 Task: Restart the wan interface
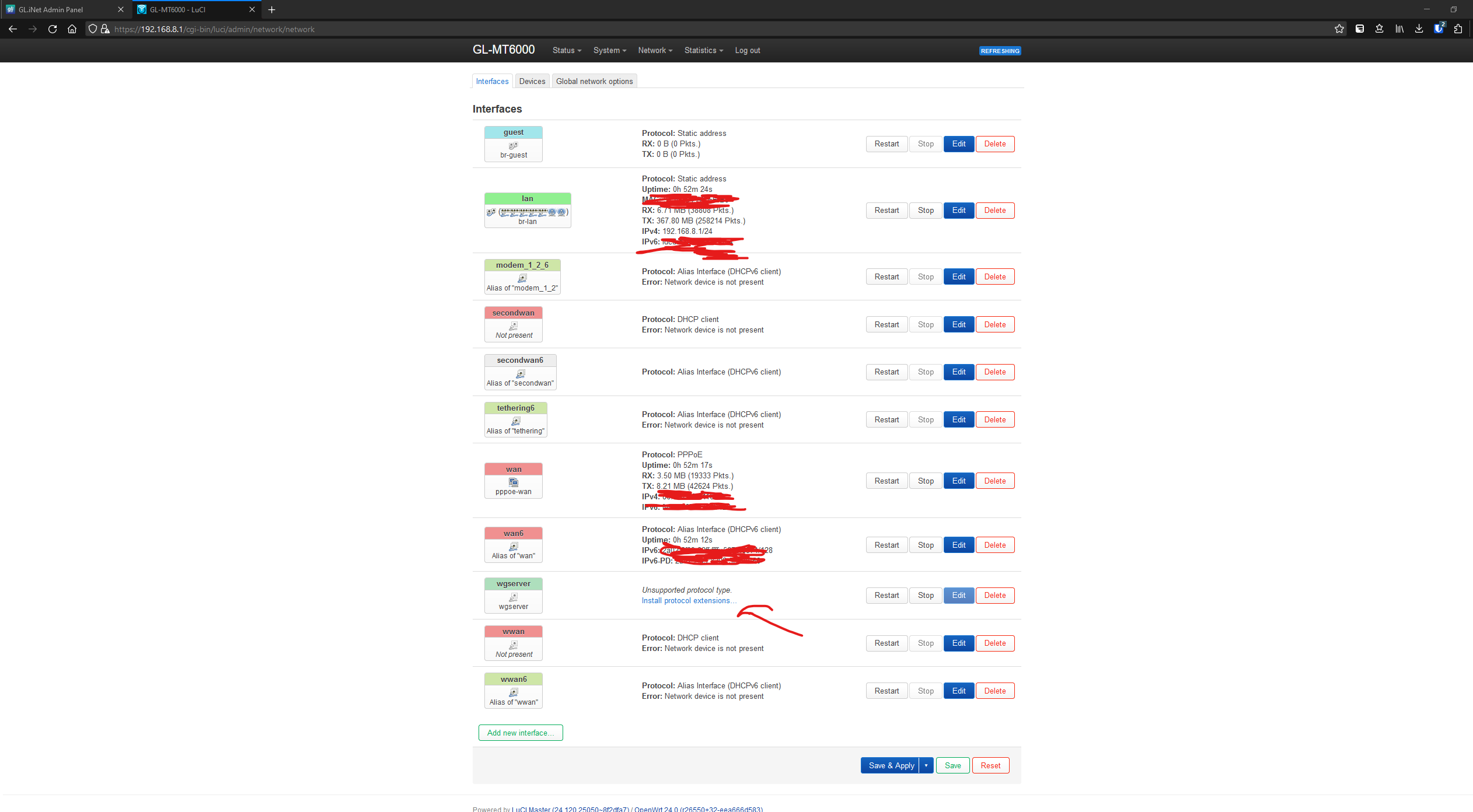click(x=886, y=481)
